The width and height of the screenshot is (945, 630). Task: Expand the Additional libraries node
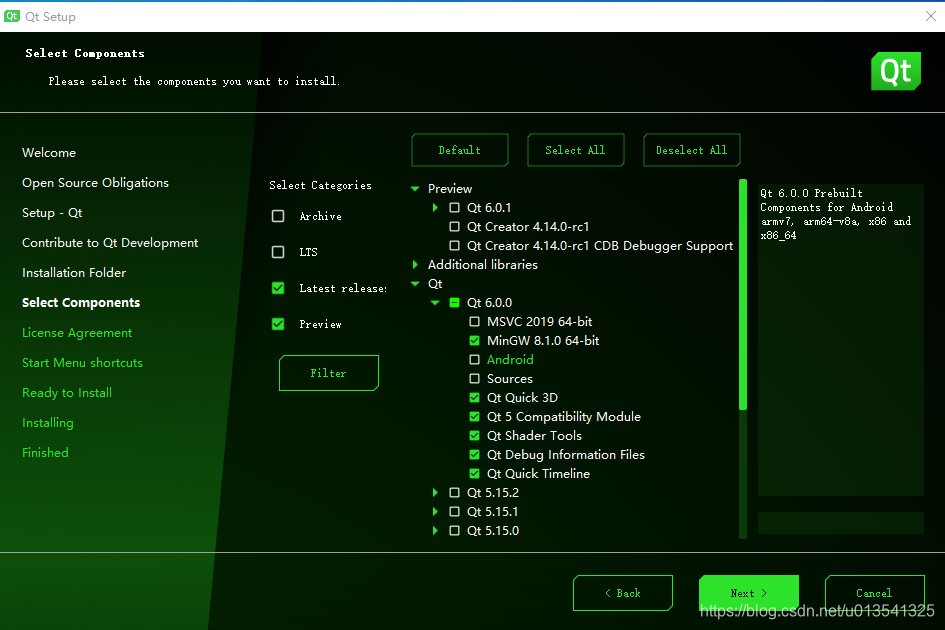(415, 265)
